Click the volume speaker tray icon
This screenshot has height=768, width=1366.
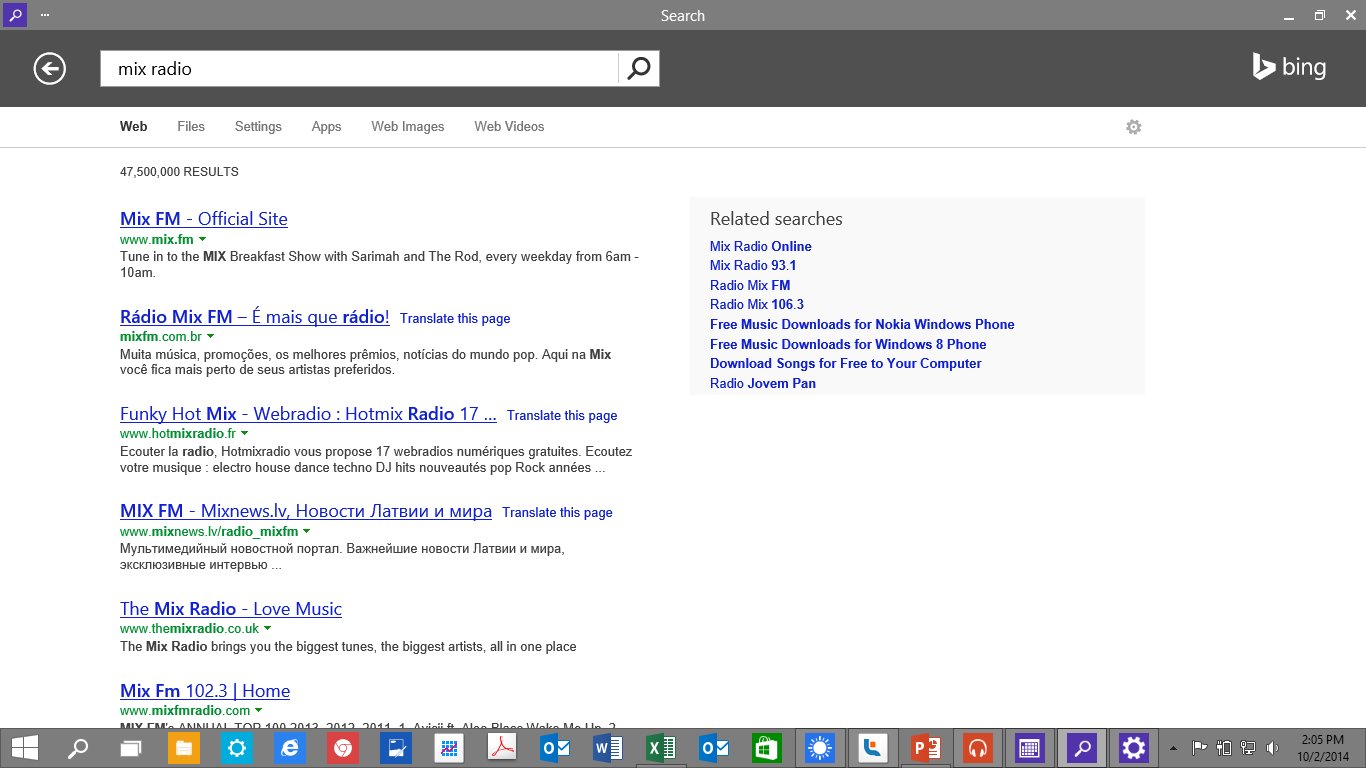pyautogui.click(x=1272, y=747)
